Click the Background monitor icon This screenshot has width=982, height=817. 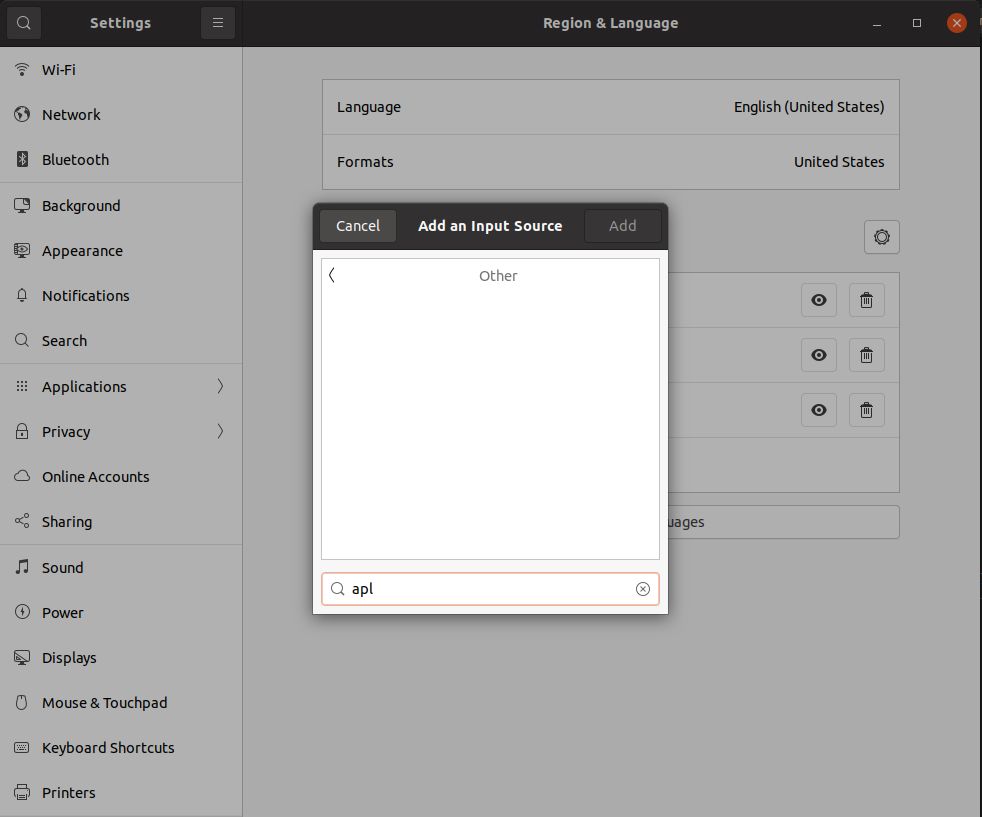[x=22, y=205]
